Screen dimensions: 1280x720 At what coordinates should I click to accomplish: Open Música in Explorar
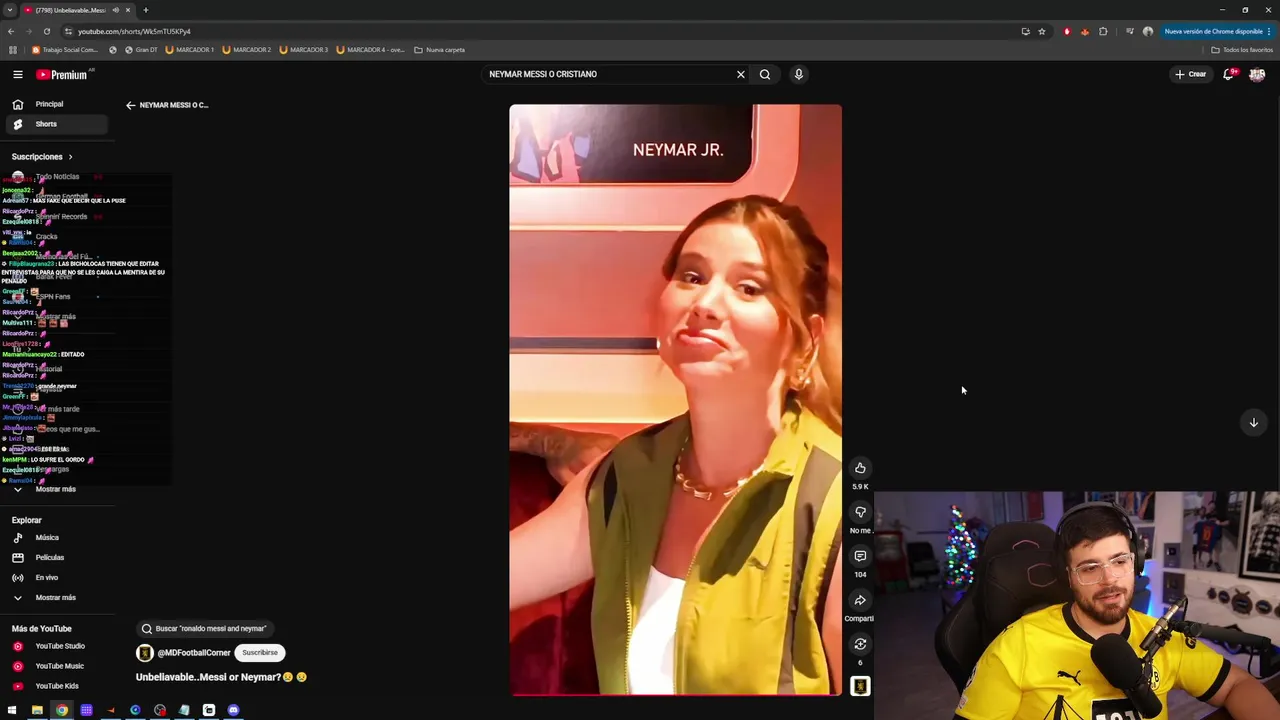pos(56,538)
